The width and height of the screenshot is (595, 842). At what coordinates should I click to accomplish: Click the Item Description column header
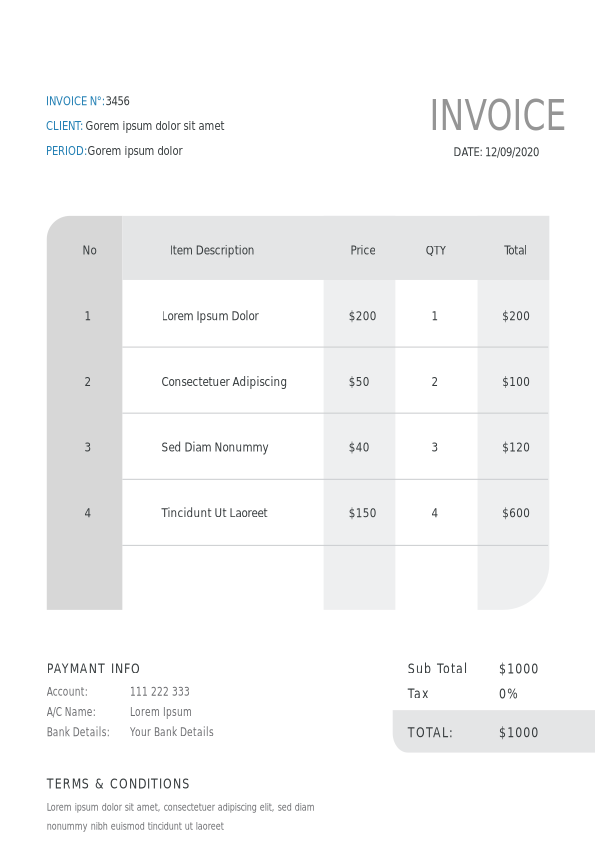[212, 250]
